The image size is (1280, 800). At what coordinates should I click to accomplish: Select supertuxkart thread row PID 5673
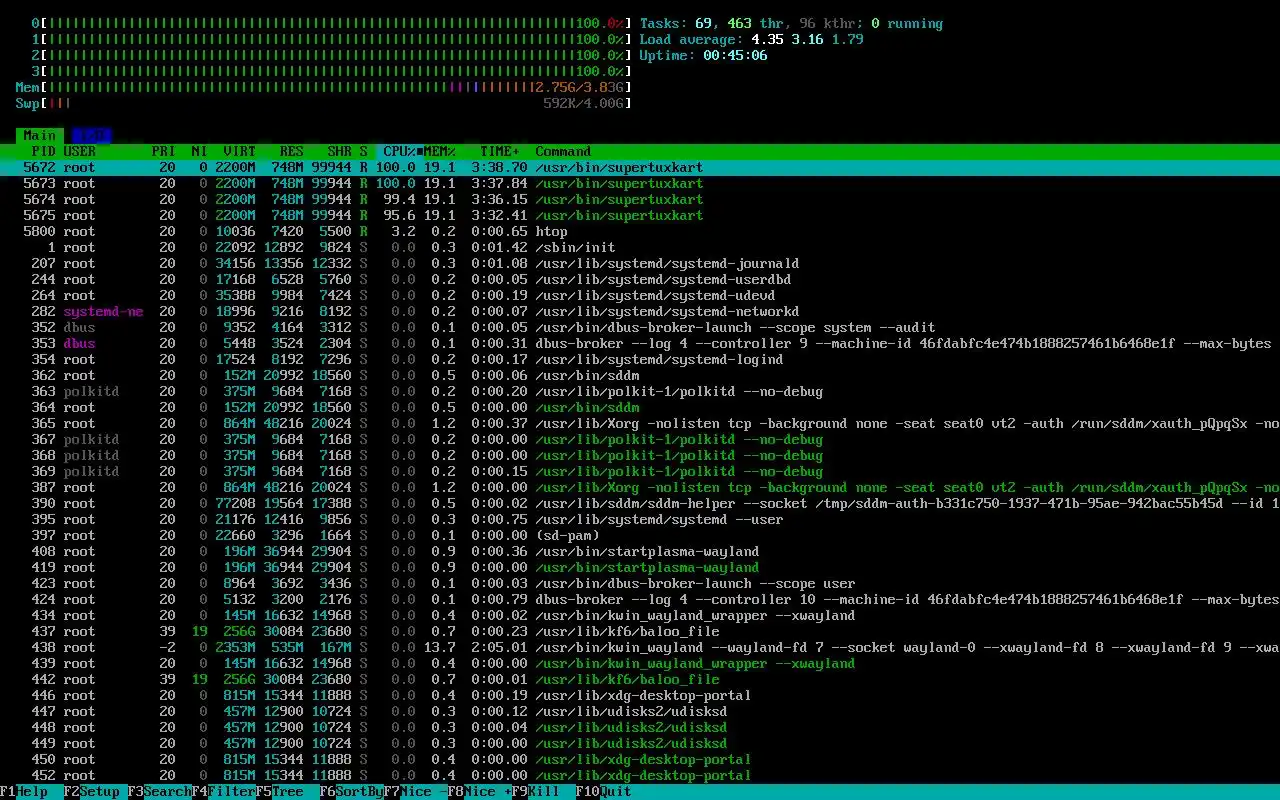[640, 183]
